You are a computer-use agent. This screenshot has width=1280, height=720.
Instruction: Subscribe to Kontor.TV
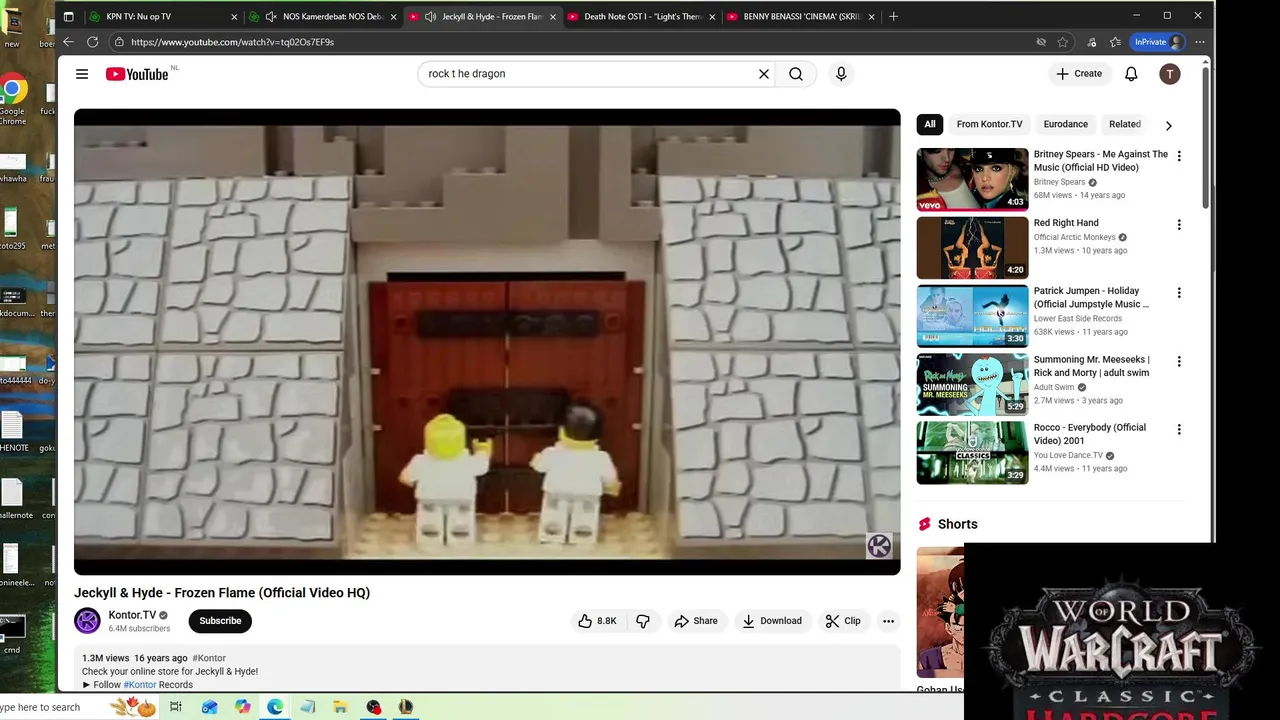pyautogui.click(x=220, y=621)
